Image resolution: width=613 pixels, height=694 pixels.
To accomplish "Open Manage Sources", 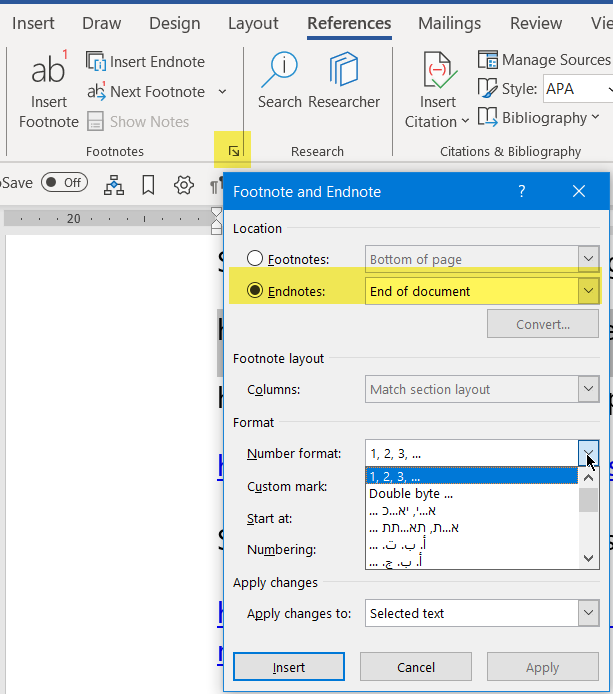I will click(x=544, y=60).
